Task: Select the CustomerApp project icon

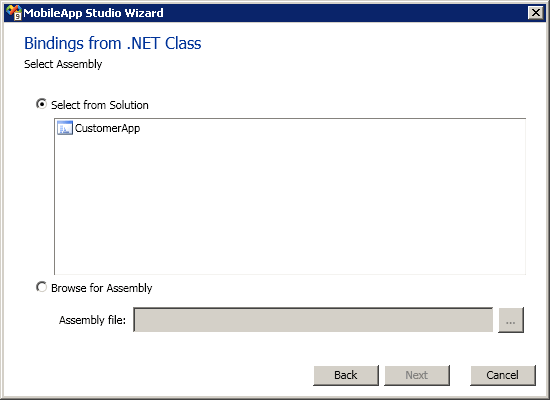Action: [x=65, y=128]
